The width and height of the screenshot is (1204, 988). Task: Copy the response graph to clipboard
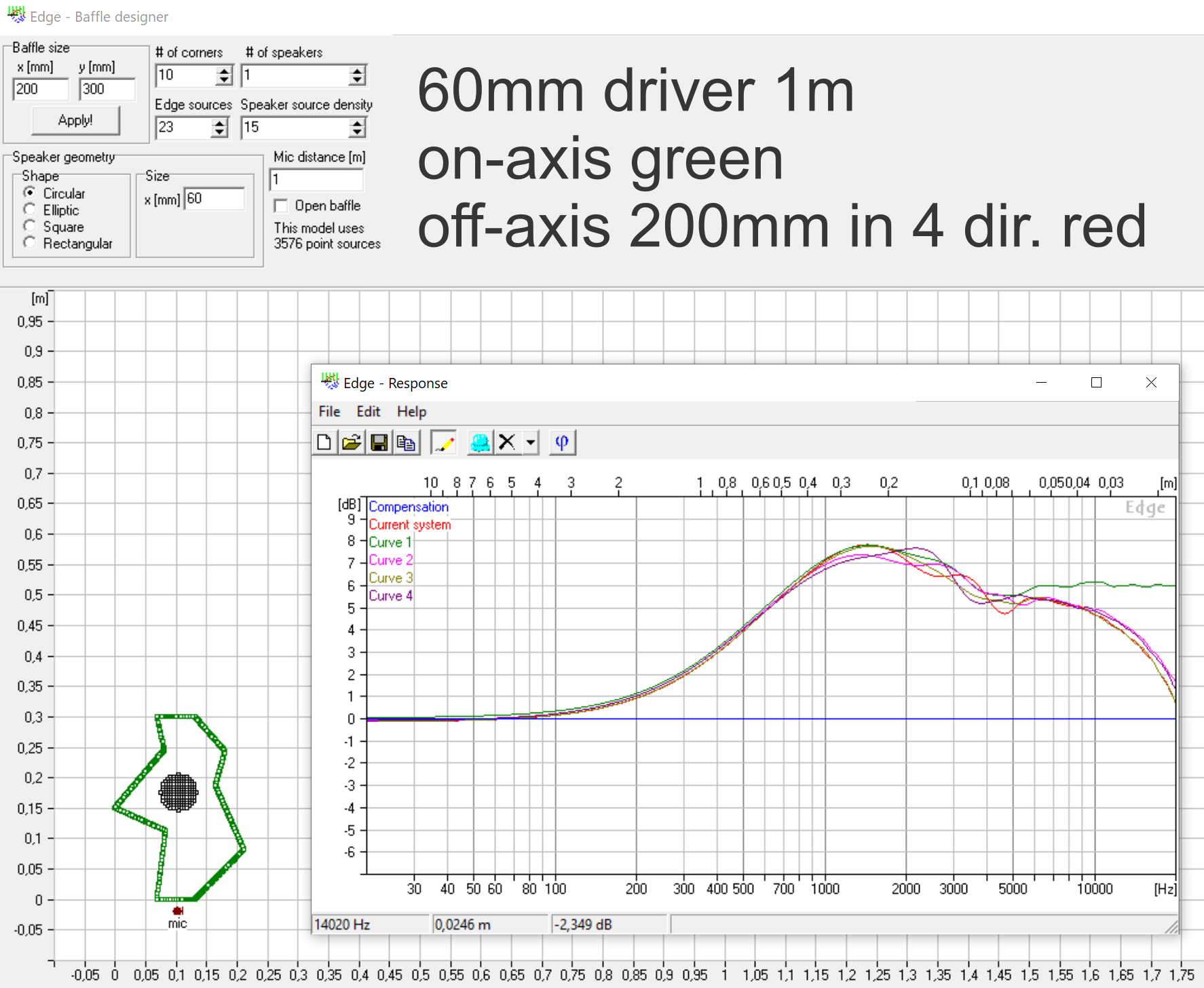coord(406,442)
